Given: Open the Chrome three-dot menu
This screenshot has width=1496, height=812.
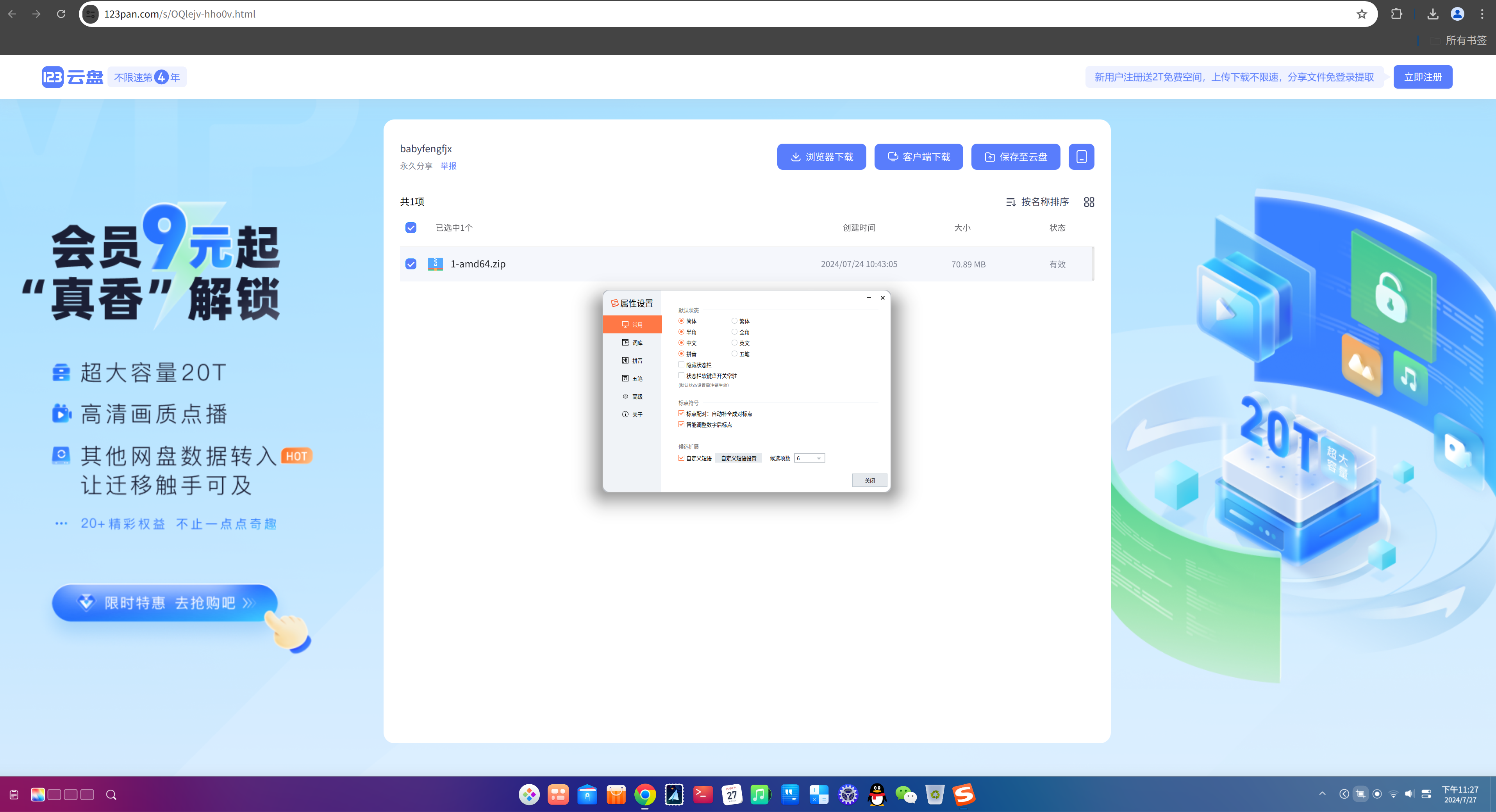Looking at the screenshot, I should [x=1482, y=14].
